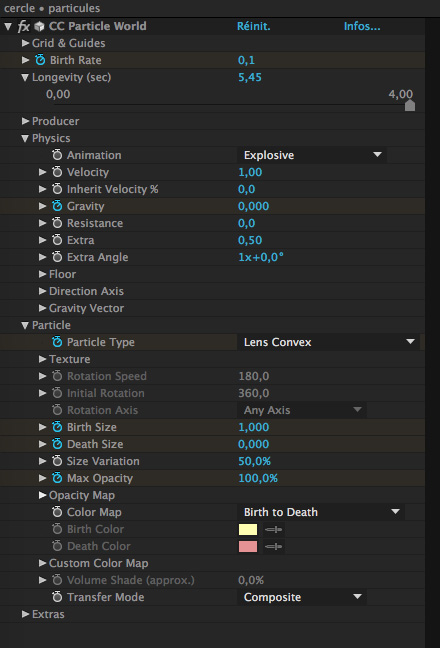Viewport: 440px width, 648px height.
Task: Click the Longevity value 5,45
Action: click(x=250, y=77)
